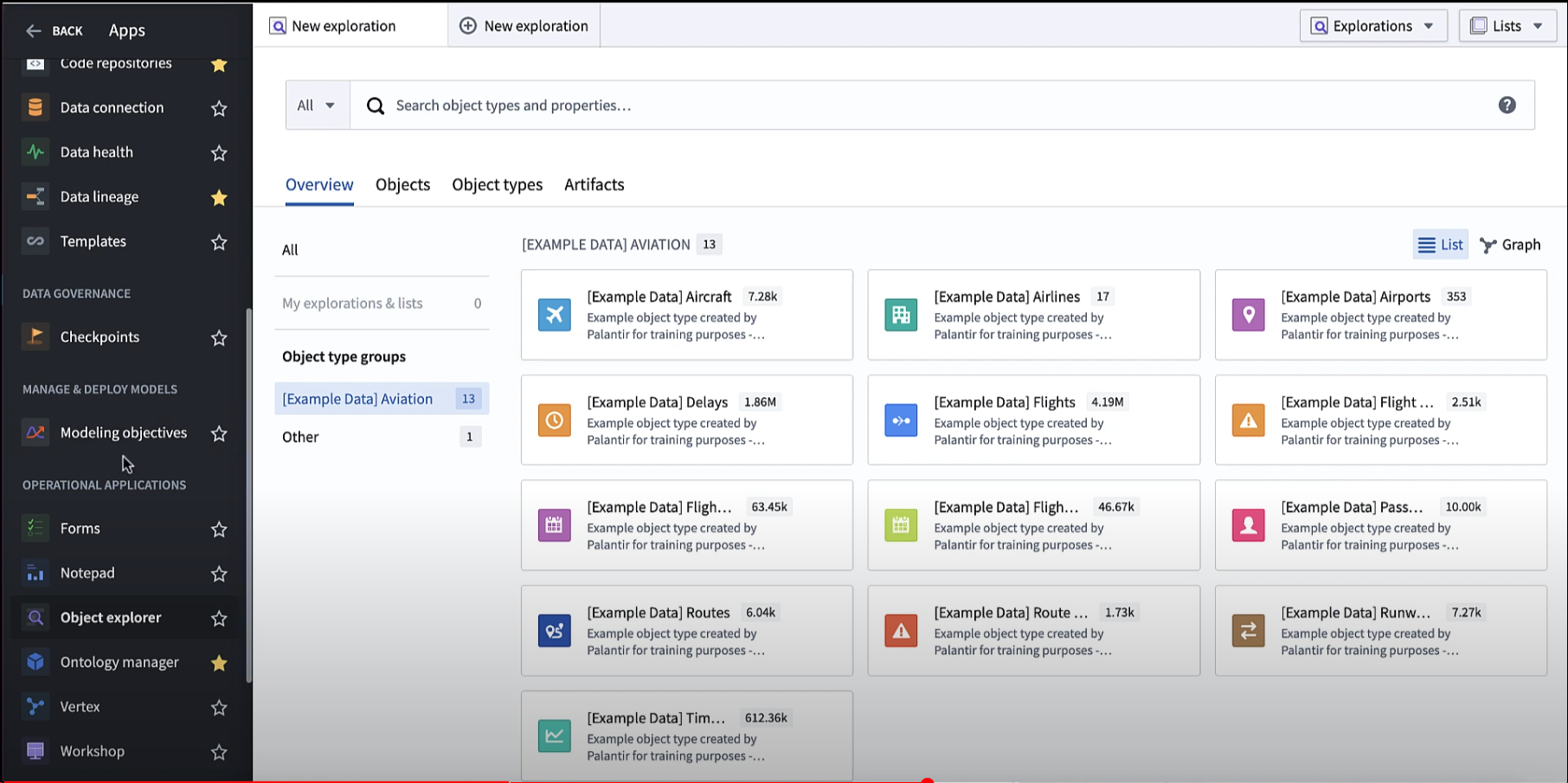Screen dimensions: 1568x783
Task: Unstar the Ontology manager favorite
Action: [219, 663]
